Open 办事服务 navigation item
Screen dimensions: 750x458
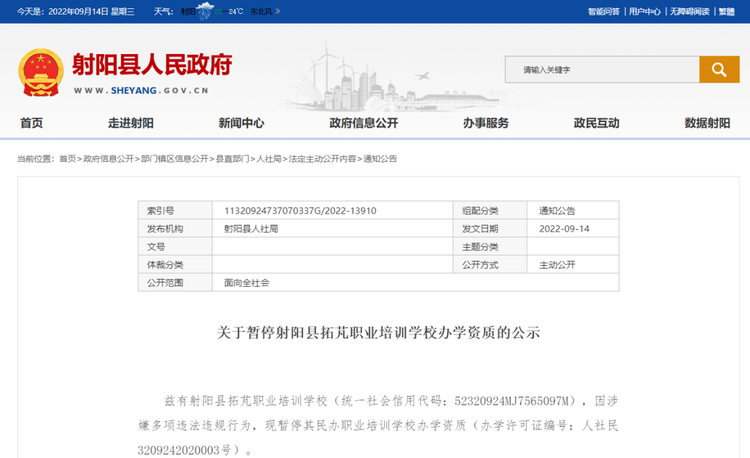click(x=485, y=123)
